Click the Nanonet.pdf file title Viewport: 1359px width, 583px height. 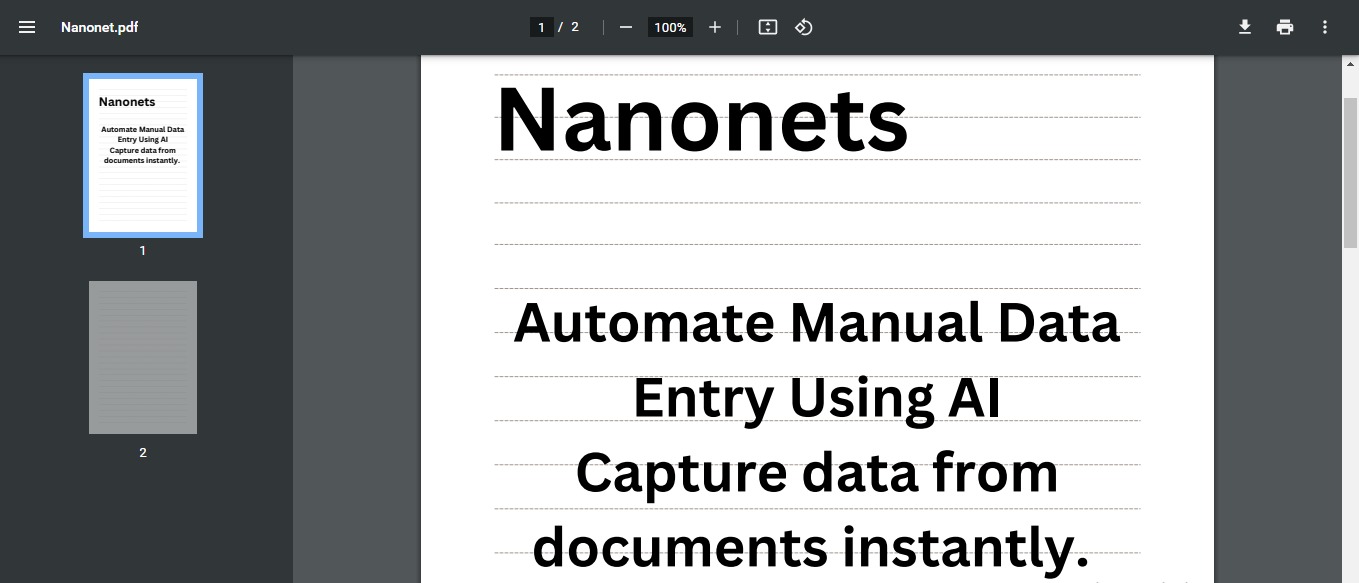click(99, 27)
